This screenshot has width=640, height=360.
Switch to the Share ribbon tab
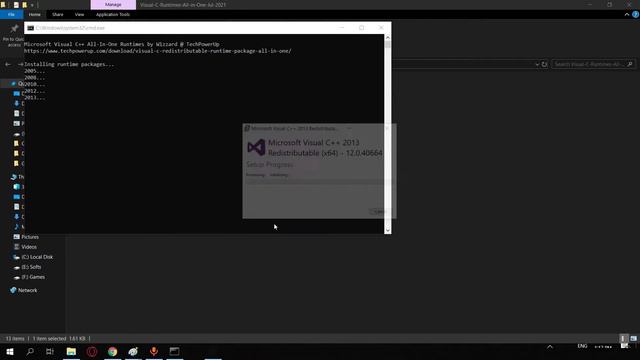[58, 14]
